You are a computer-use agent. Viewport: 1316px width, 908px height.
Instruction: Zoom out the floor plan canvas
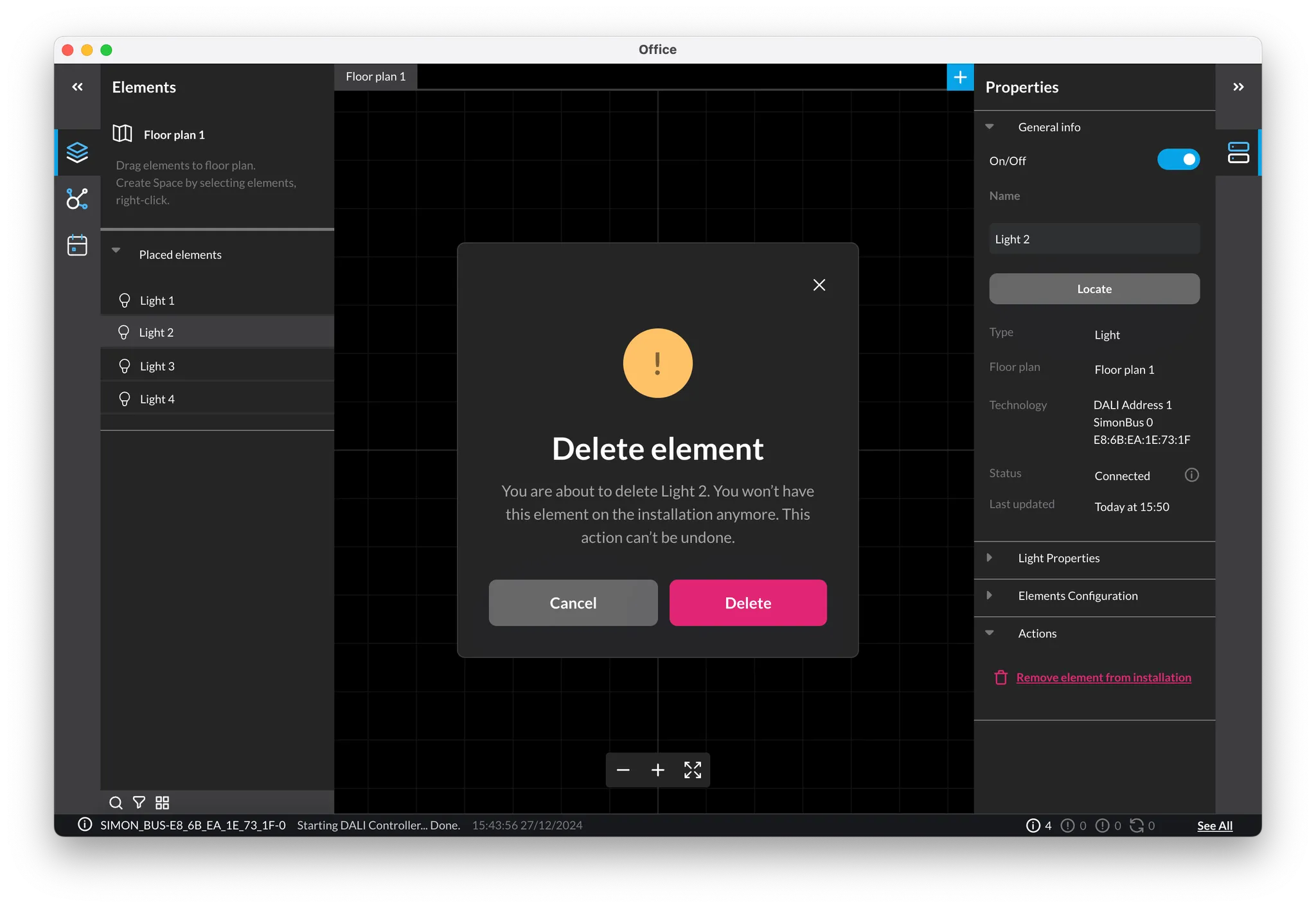coord(623,770)
